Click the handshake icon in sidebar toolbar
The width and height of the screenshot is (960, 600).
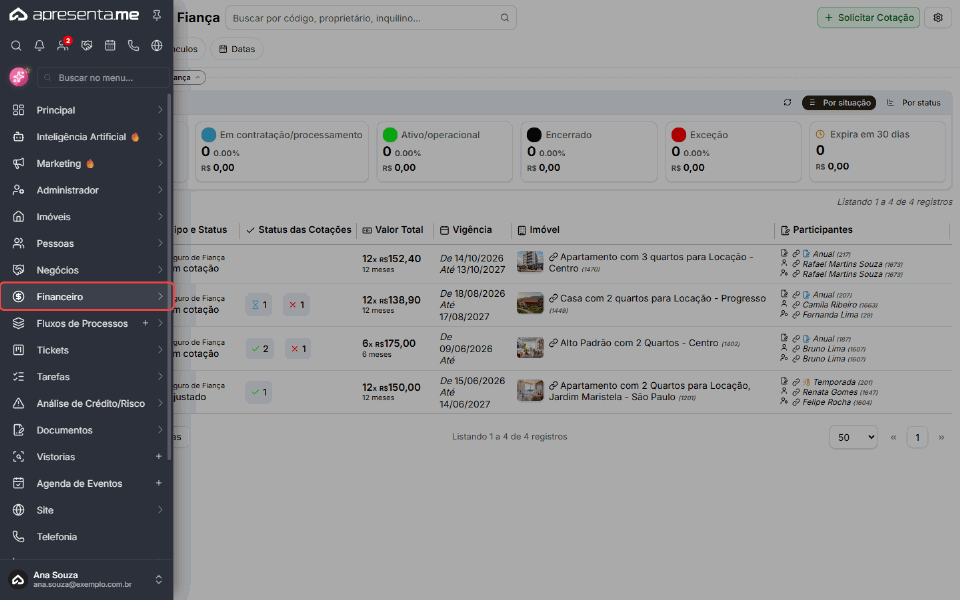(86, 45)
